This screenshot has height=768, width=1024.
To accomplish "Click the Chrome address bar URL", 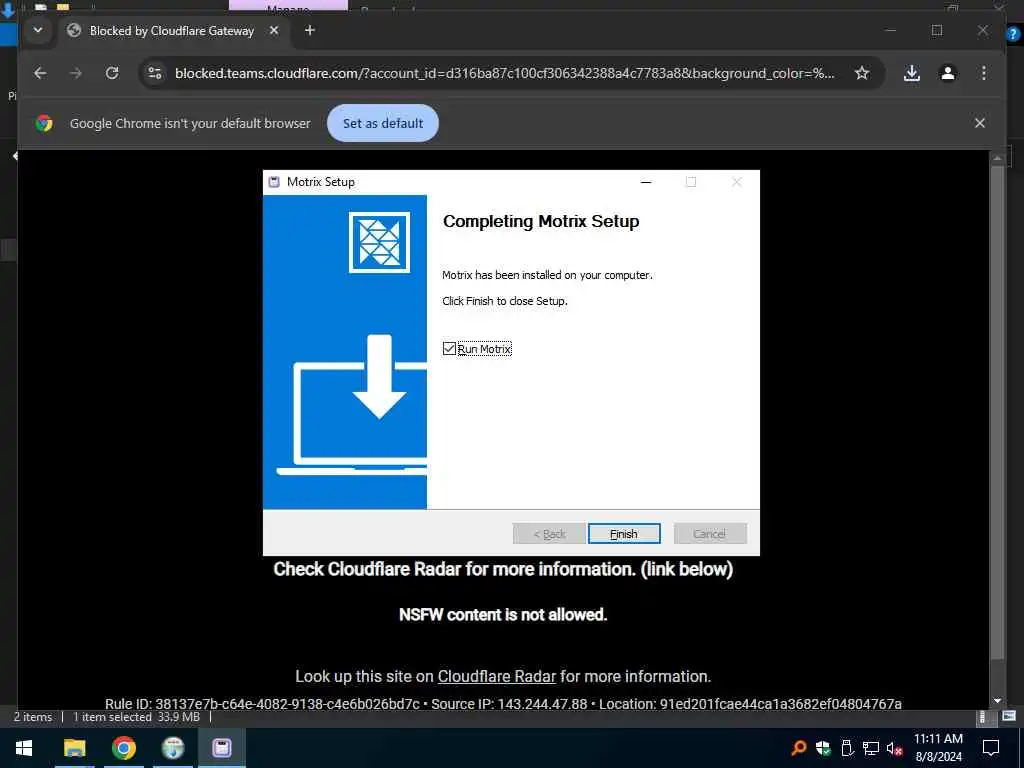I will tap(504, 73).
